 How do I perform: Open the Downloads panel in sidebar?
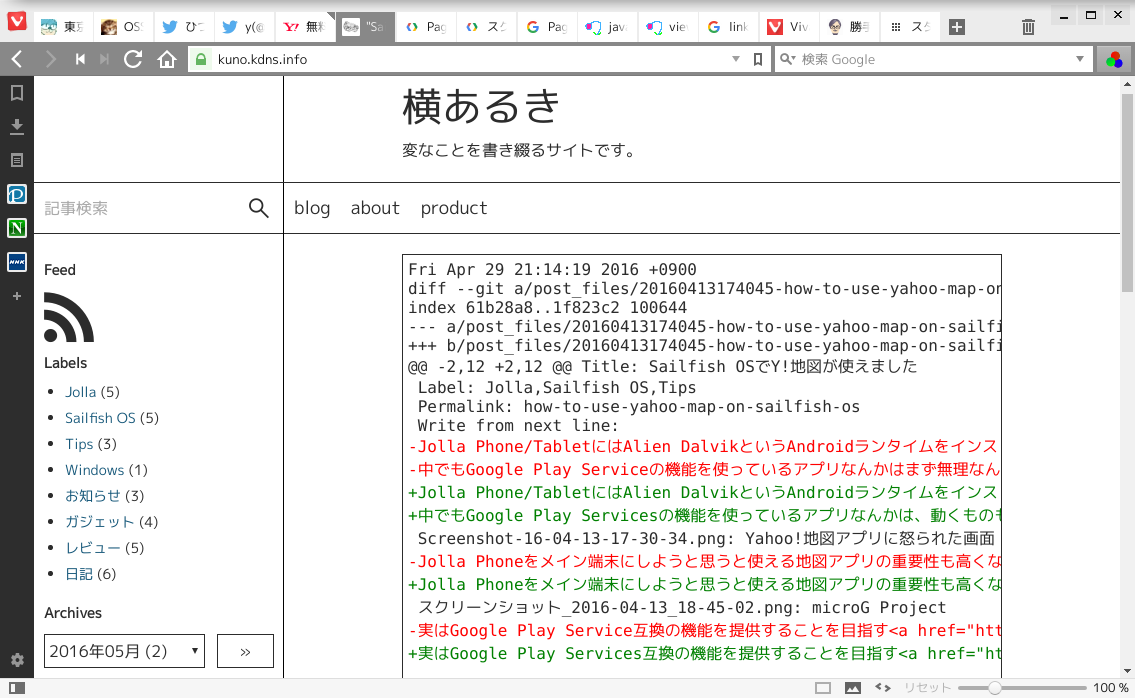17,127
